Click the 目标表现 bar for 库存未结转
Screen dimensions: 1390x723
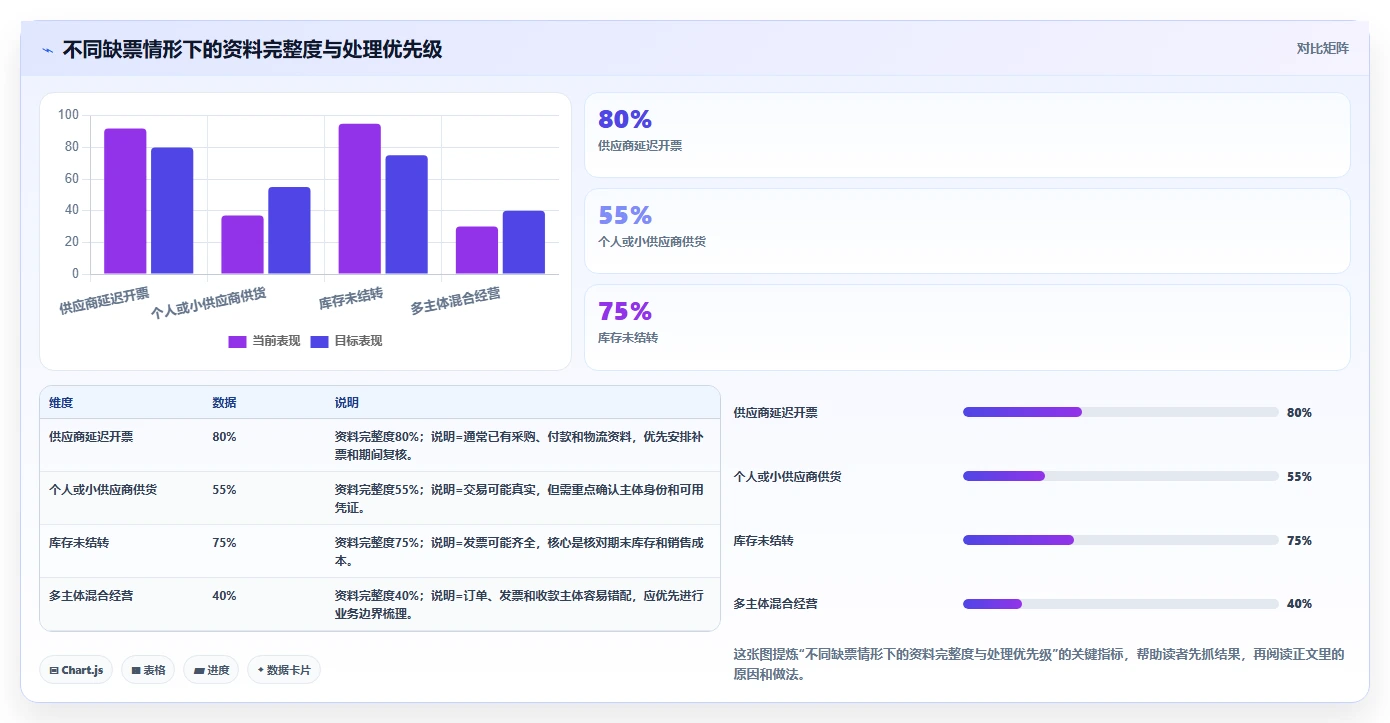point(406,215)
